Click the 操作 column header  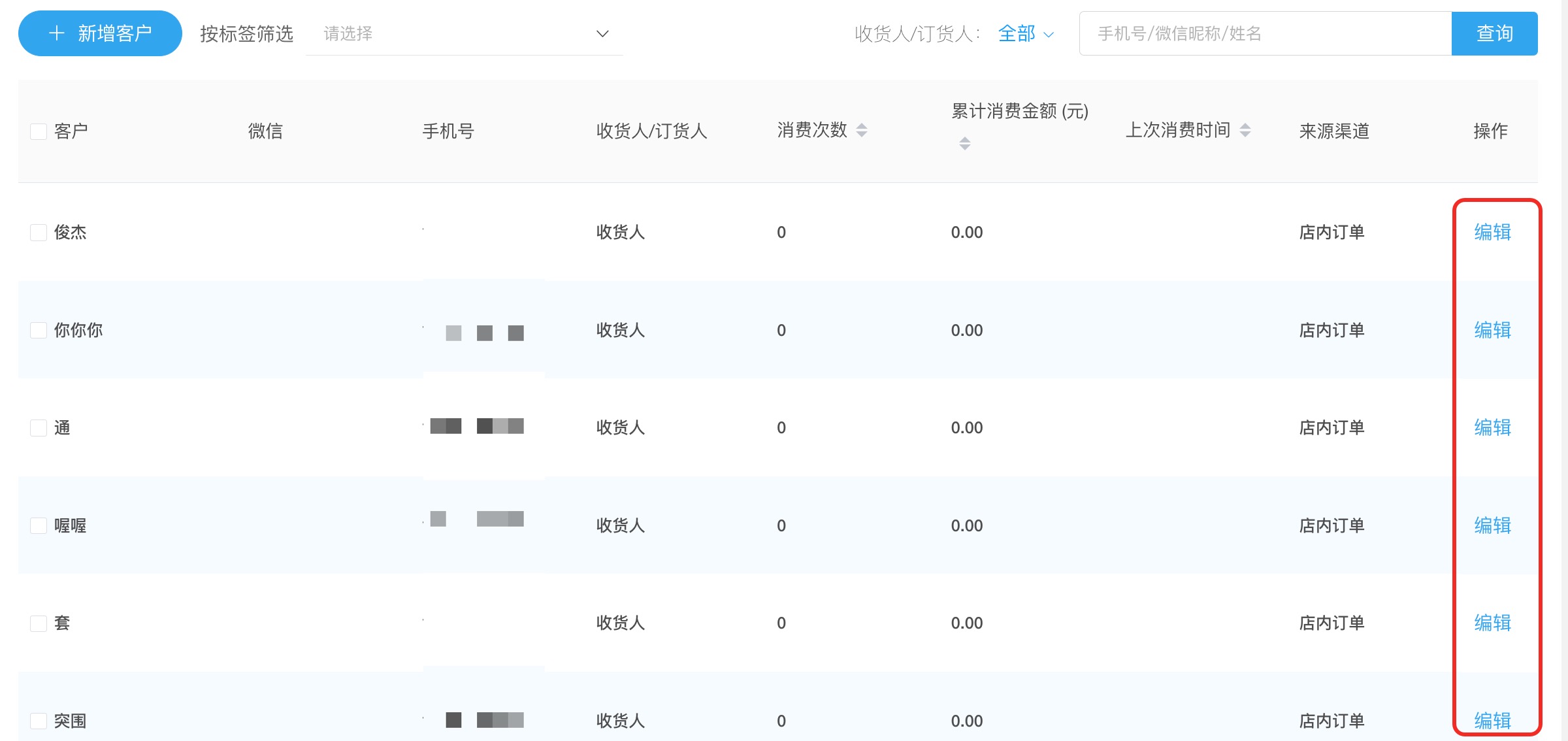pyautogui.click(x=1490, y=131)
